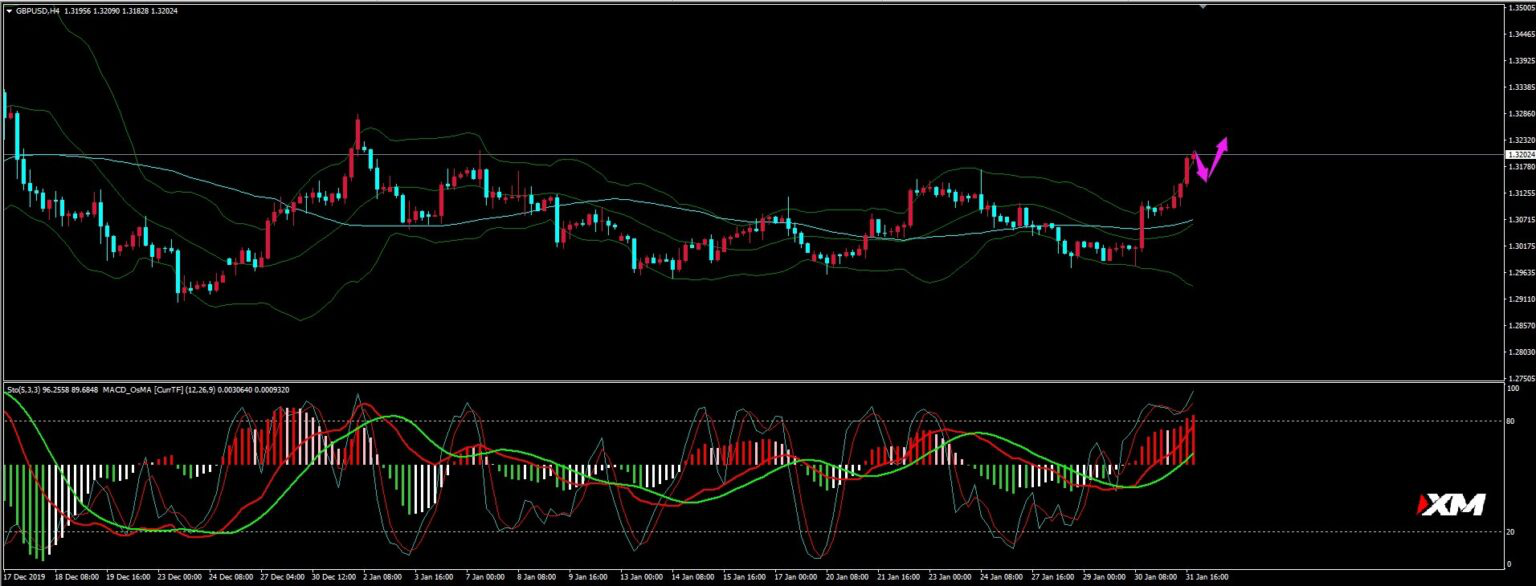
Task: Click the 31 Jan 16:00 time label
Action: [x=1206, y=578]
